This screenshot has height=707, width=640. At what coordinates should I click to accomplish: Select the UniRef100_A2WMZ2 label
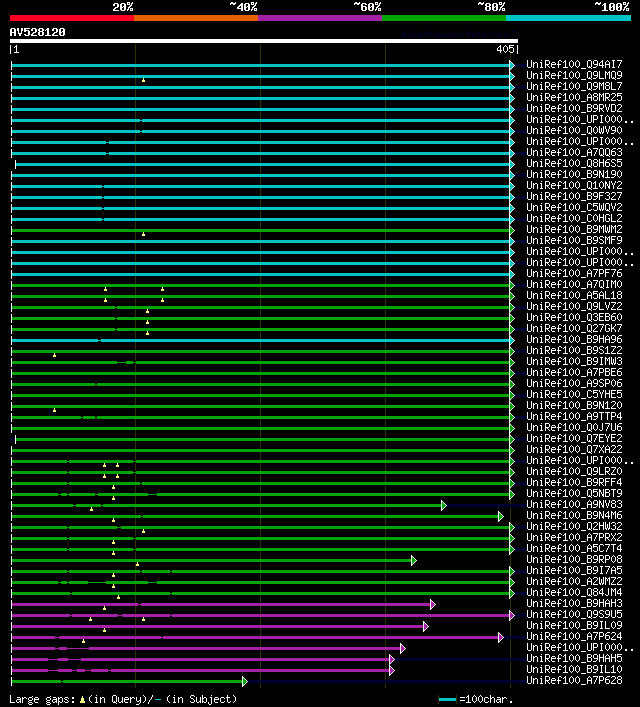(574, 581)
